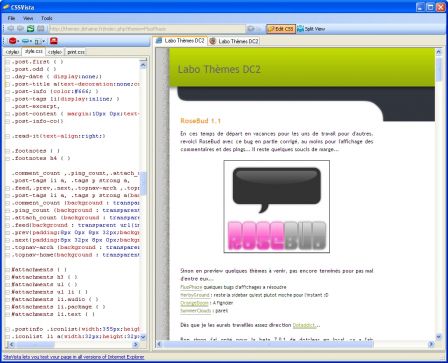Open the Tools menu
This screenshot has width=448, height=363.
[x=47, y=18]
